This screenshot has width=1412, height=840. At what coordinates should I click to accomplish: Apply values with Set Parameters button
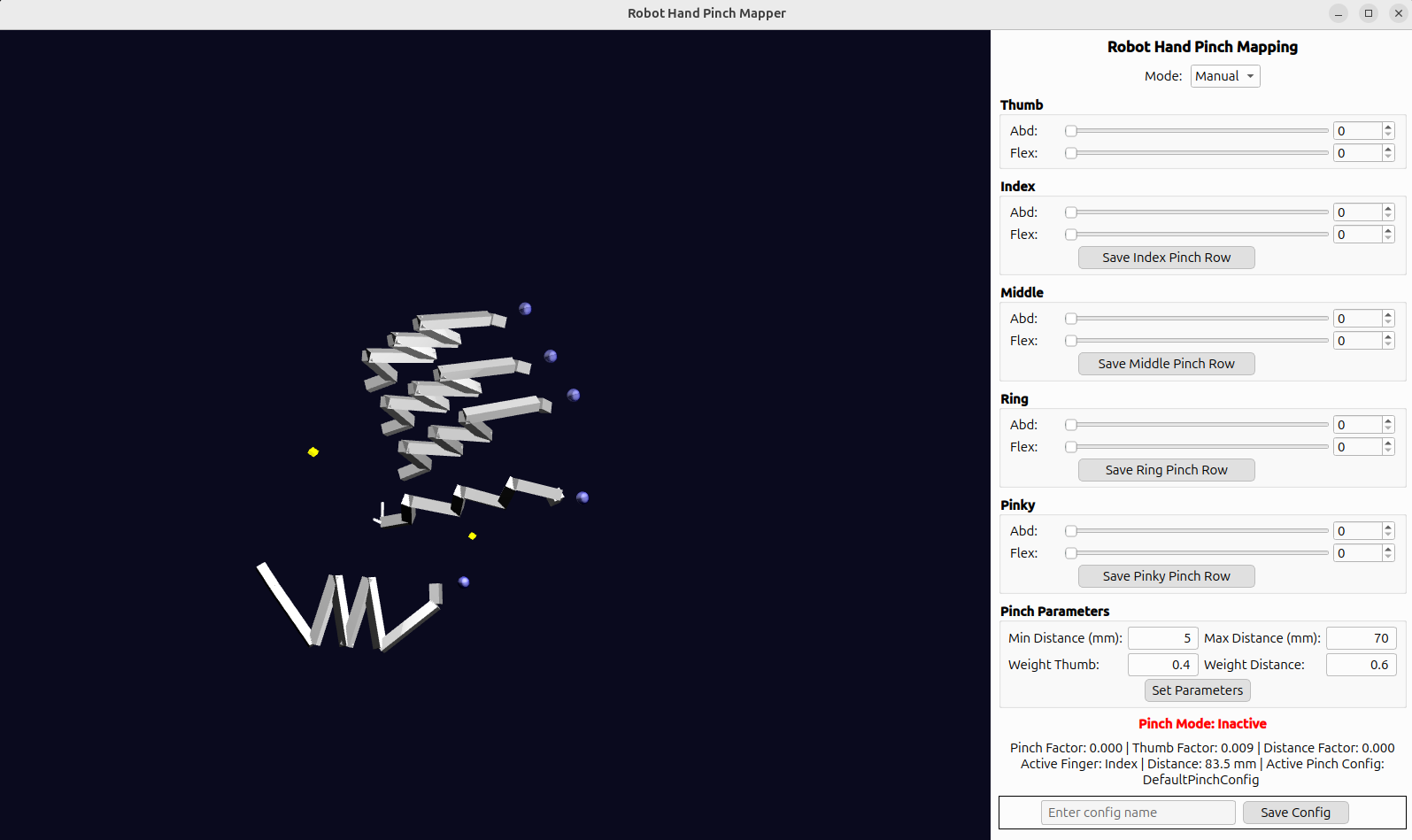coord(1198,690)
